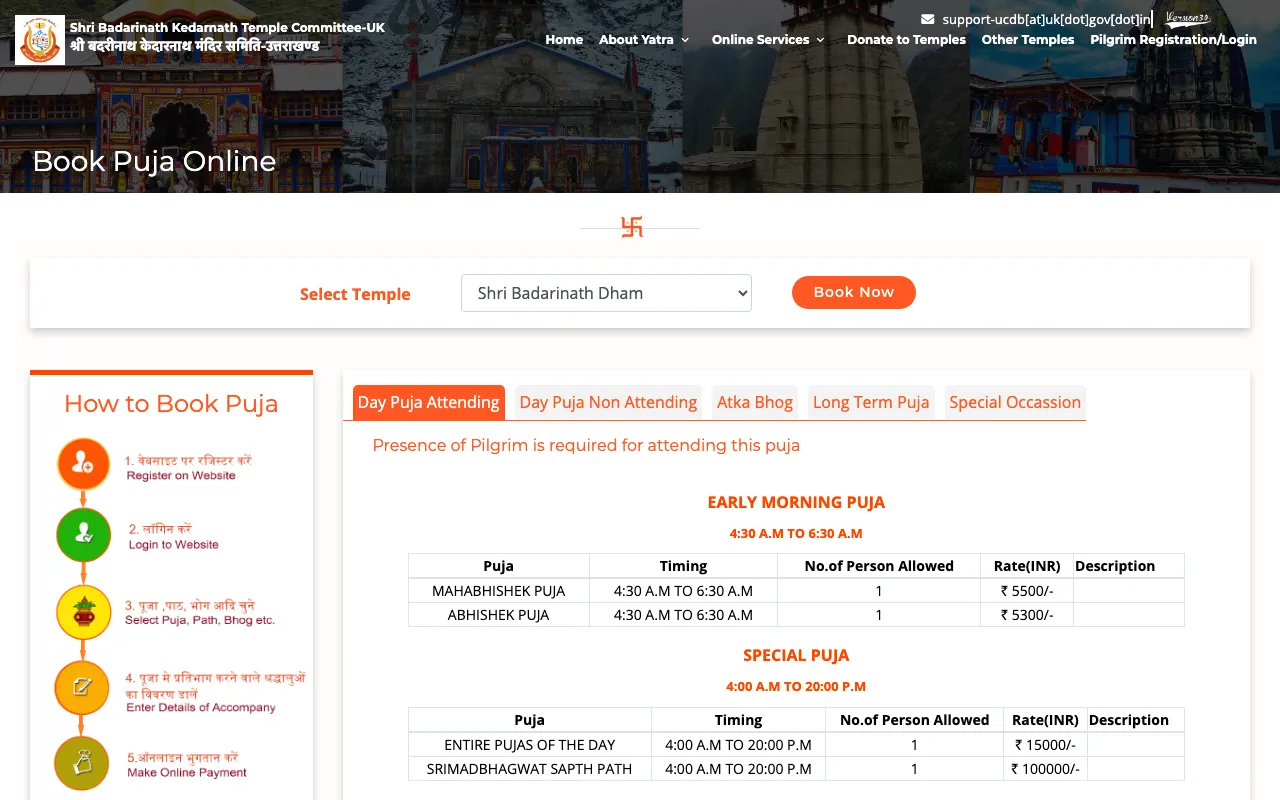1280x800 pixels.
Task: Click the orange Register on Website icon
Action: (83, 464)
